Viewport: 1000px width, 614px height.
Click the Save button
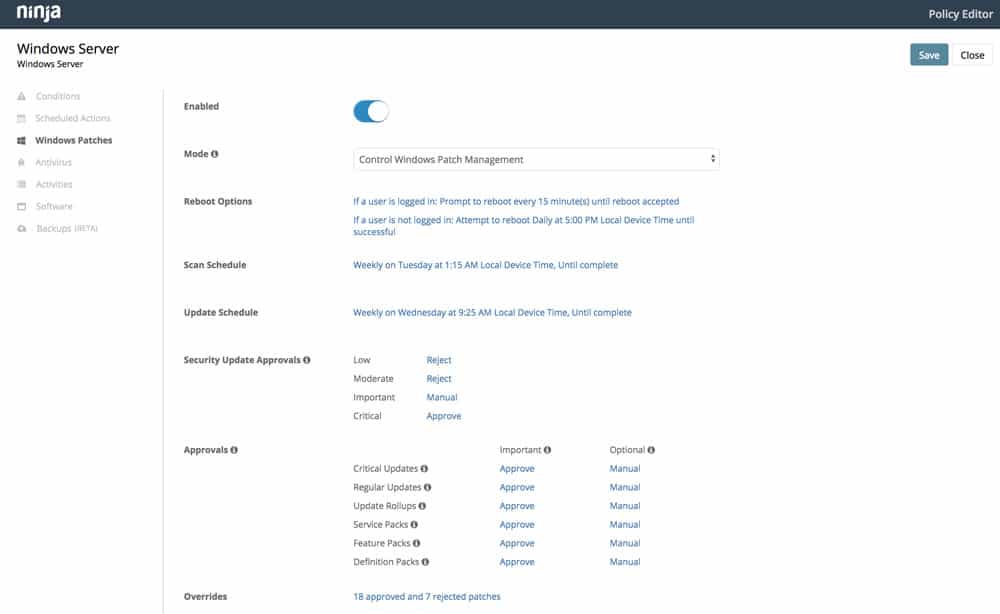point(928,54)
